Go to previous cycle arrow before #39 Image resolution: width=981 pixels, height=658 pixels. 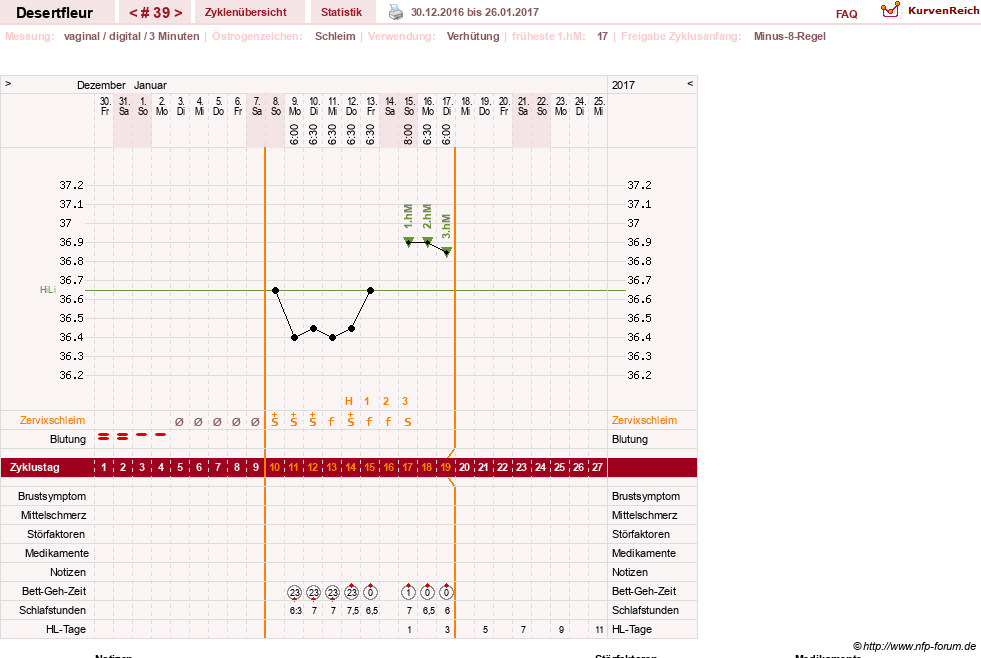click(x=133, y=13)
